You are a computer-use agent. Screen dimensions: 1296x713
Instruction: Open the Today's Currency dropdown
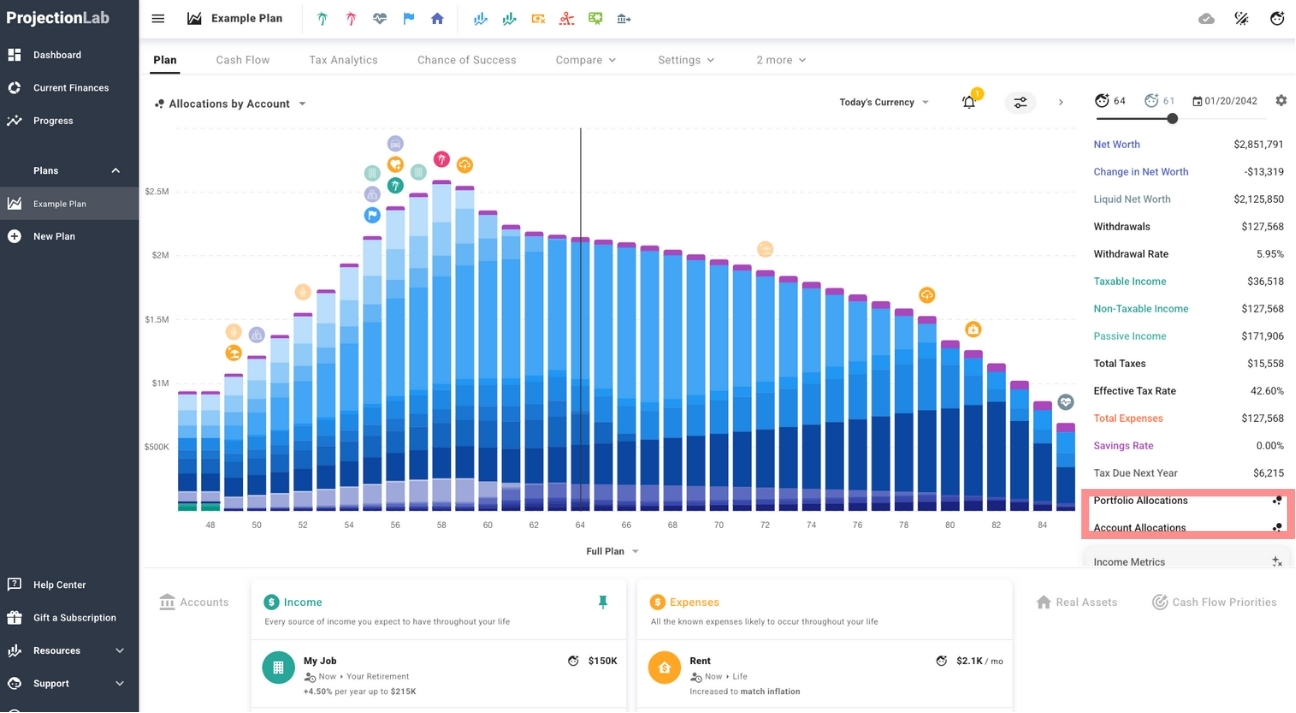(x=884, y=102)
